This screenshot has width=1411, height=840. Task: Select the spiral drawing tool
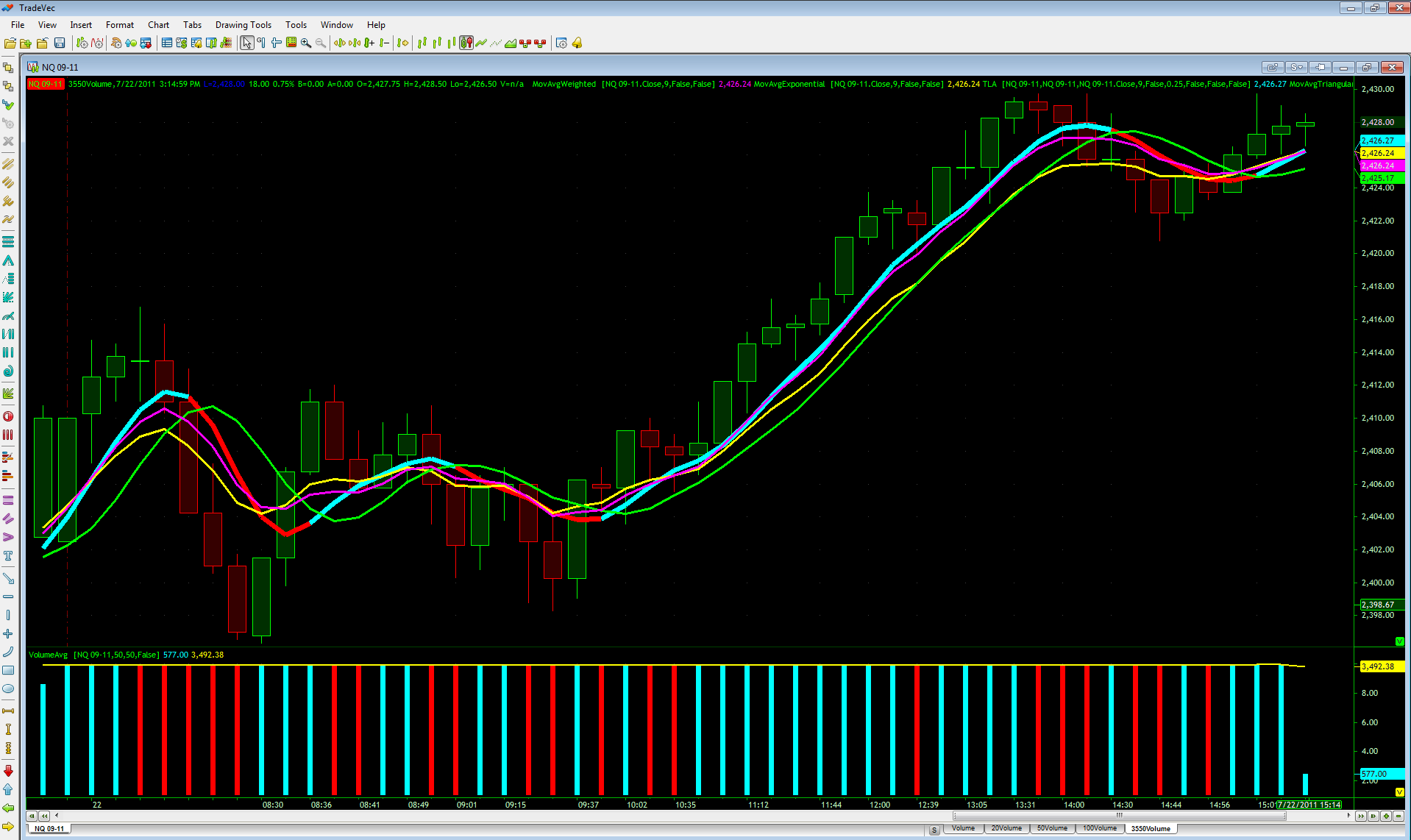point(8,371)
